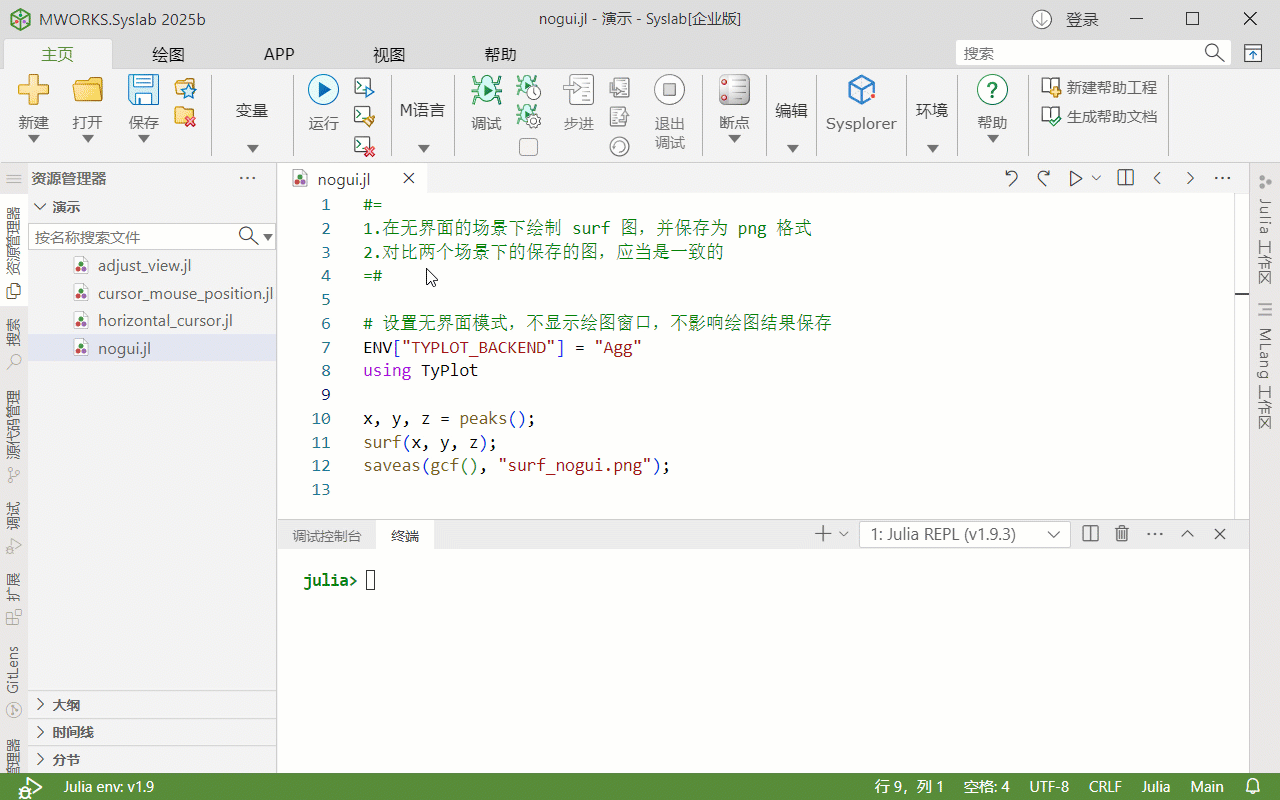Click the magnifier icon in top search box
Image resolution: width=1280 pixels, height=800 pixels.
pos(1214,53)
